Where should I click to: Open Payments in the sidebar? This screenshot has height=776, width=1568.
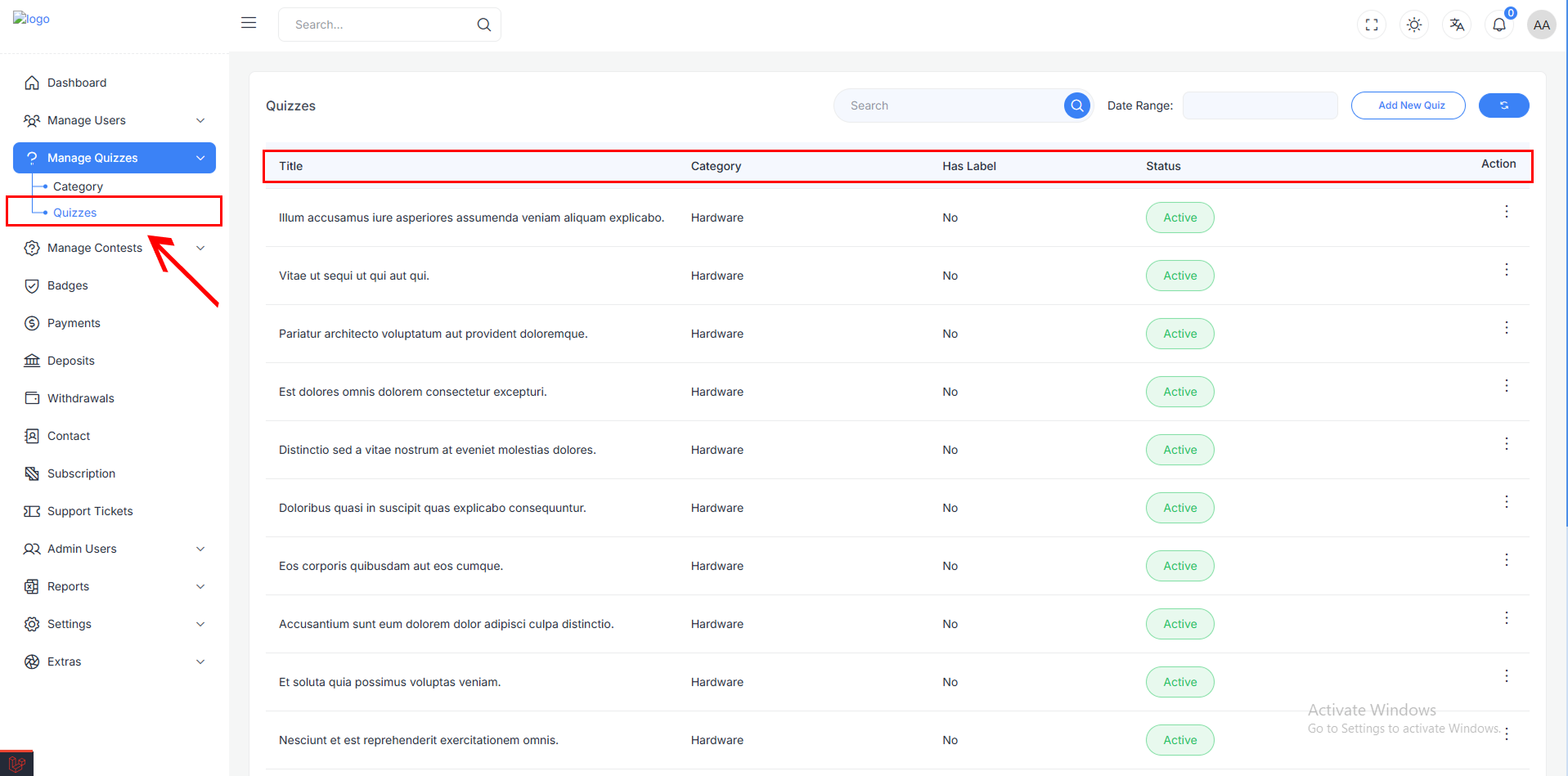[115, 323]
